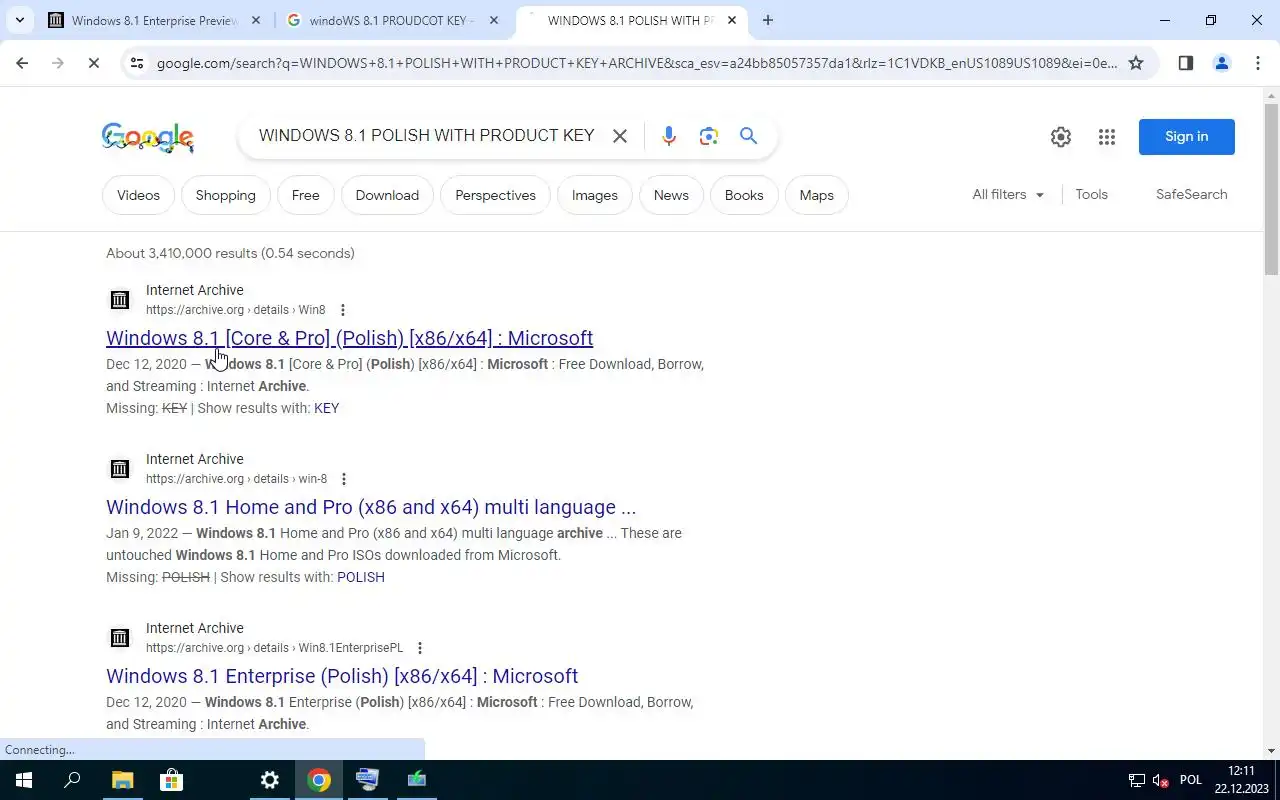Image resolution: width=1280 pixels, height=800 pixels.
Task: Filter results by Images
Action: pos(595,195)
